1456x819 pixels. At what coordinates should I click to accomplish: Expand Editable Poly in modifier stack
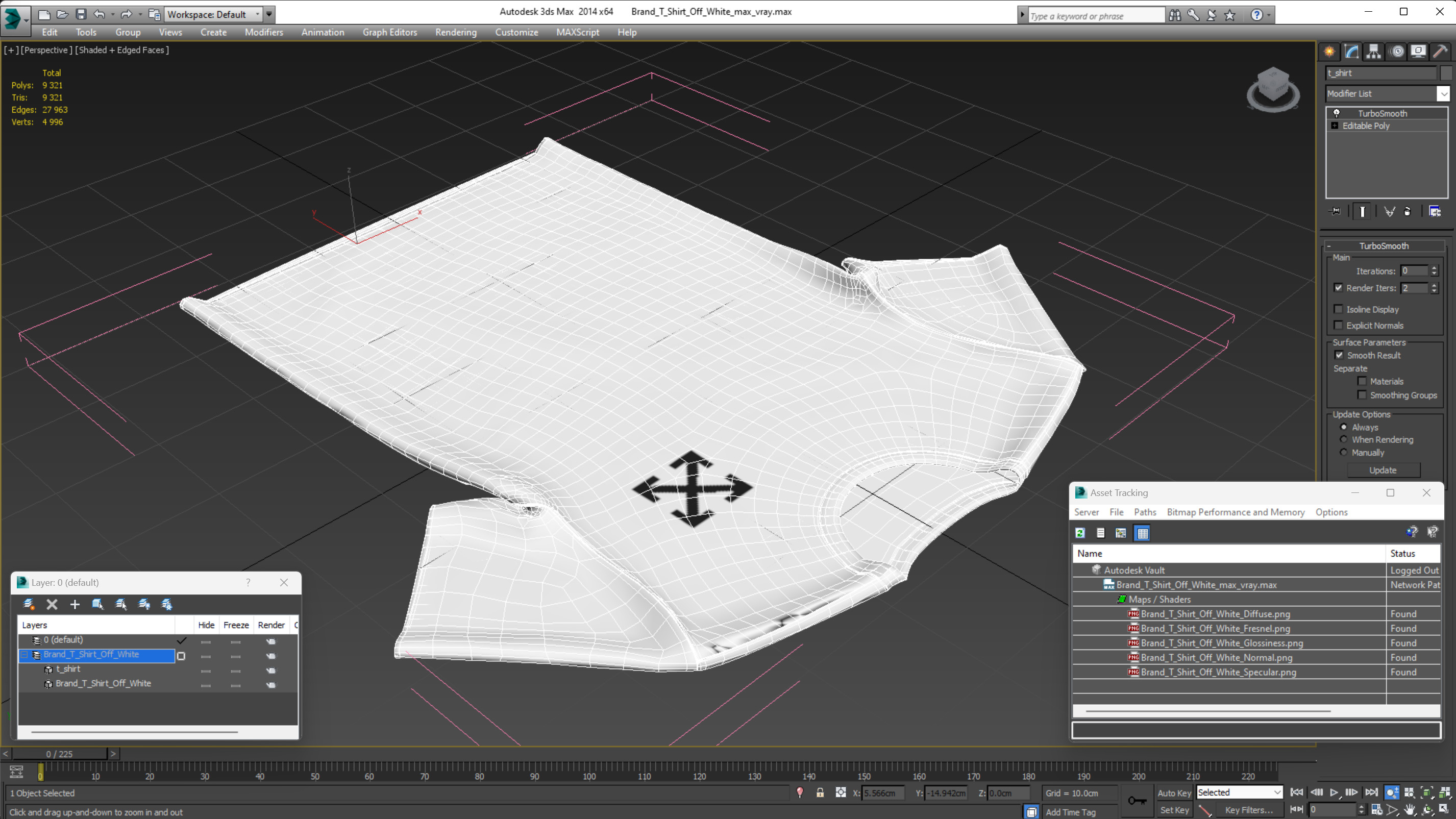click(x=1335, y=126)
